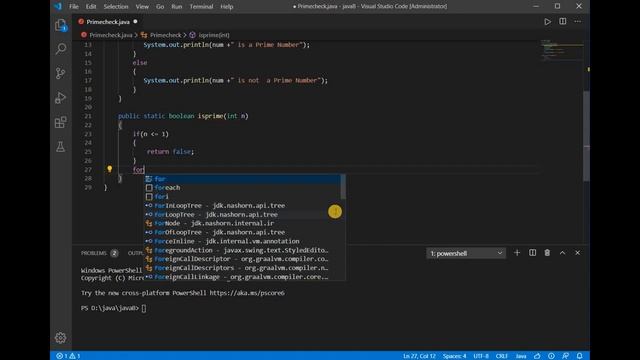The image size is (640, 360).
Task: Click the PowerShell terminal prompt input
Action: [x=144, y=308]
